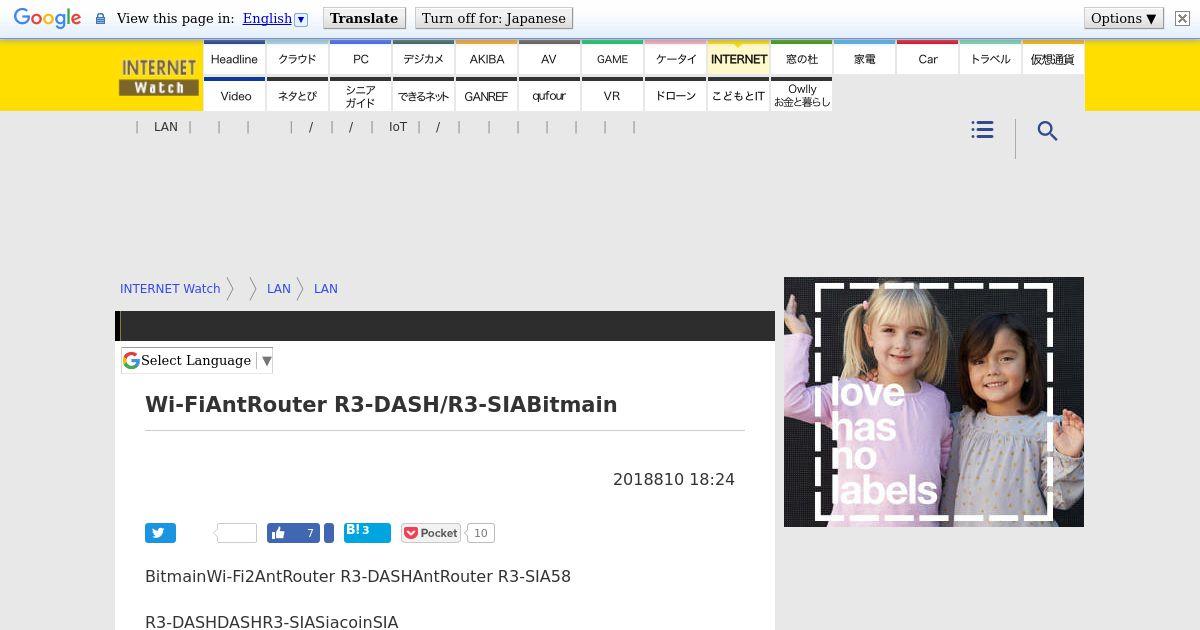Image resolution: width=1200 pixels, height=630 pixels.
Task: Open the AKIBA tab
Action: click(486, 58)
